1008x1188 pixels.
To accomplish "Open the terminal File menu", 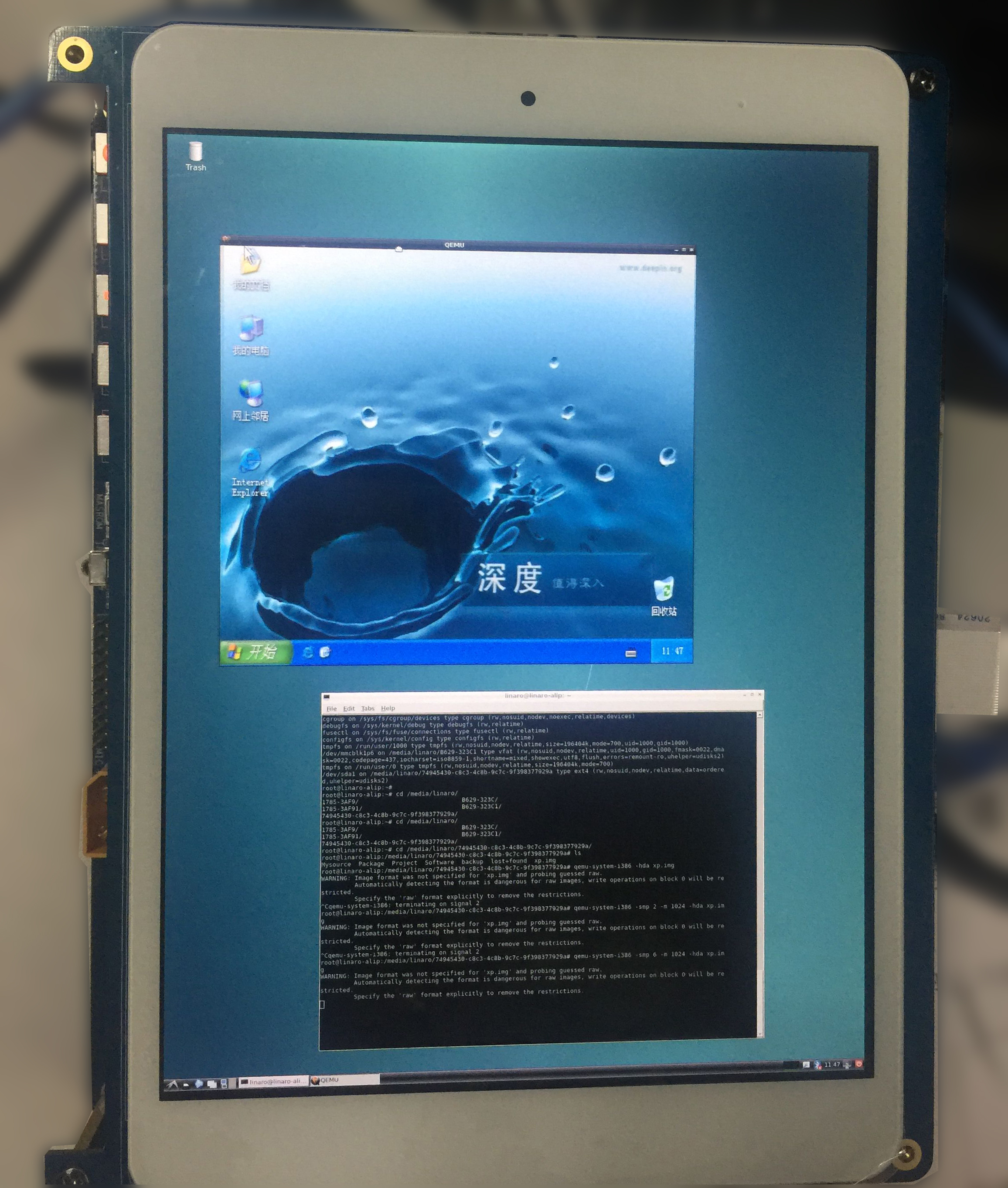I will [331, 708].
